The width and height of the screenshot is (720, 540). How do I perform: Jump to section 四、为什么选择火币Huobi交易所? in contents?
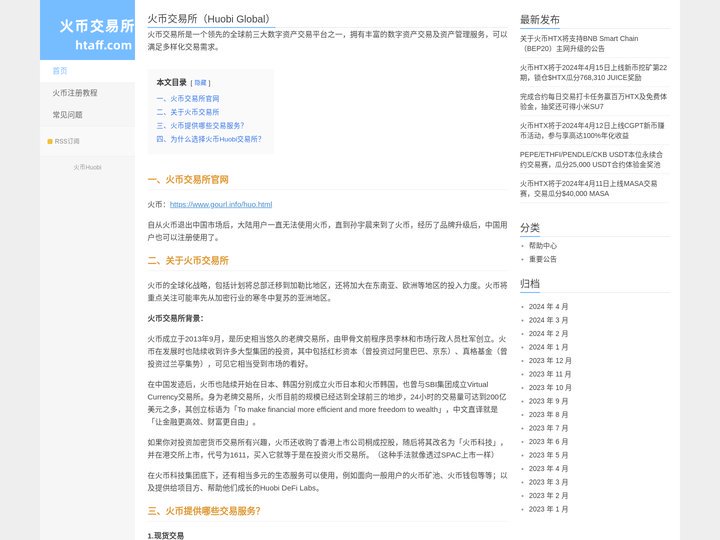click(209, 139)
